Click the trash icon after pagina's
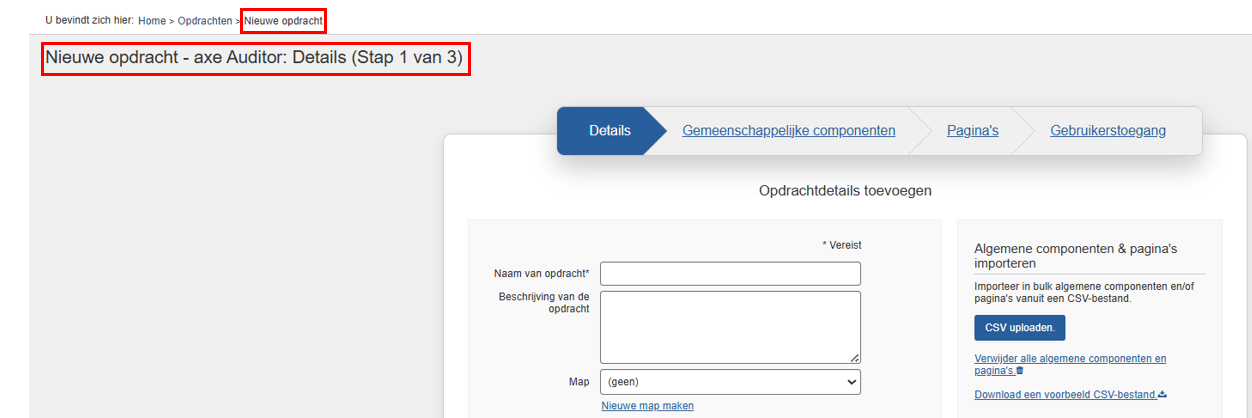The width and height of the screenshot is (1252, 418). coord(1020,371)
